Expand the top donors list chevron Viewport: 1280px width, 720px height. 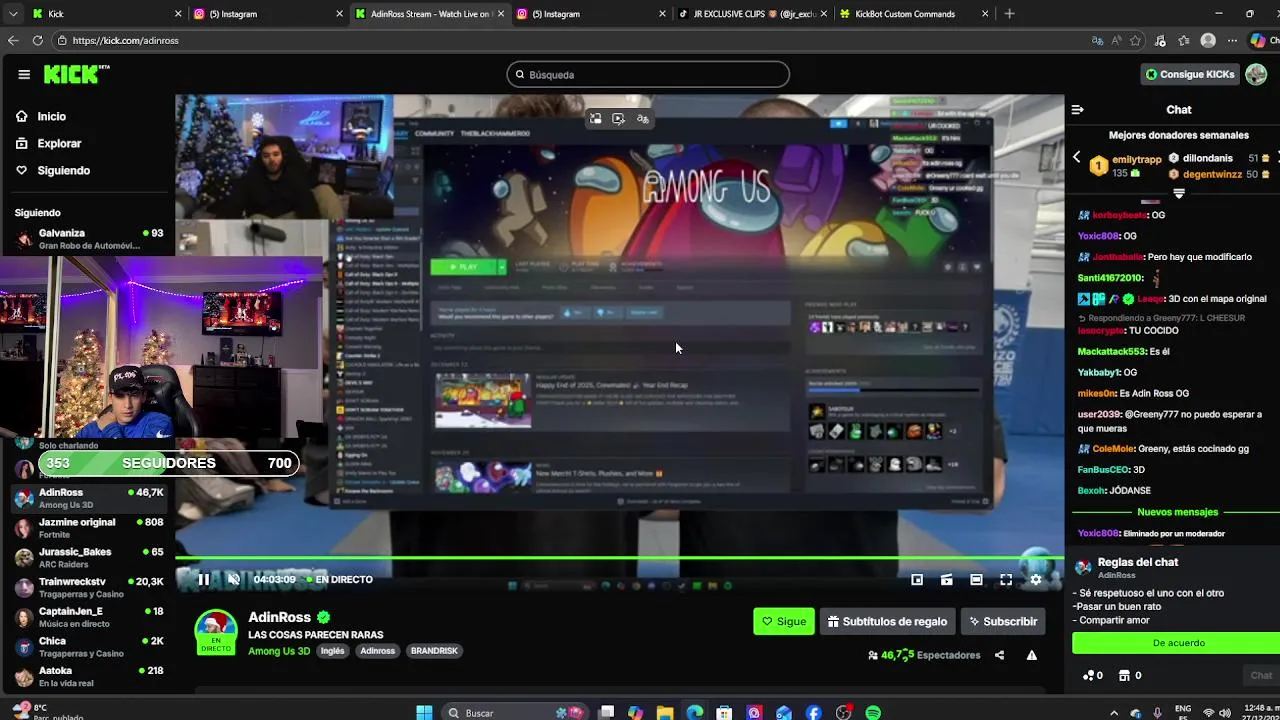(x=1179, y=193)
